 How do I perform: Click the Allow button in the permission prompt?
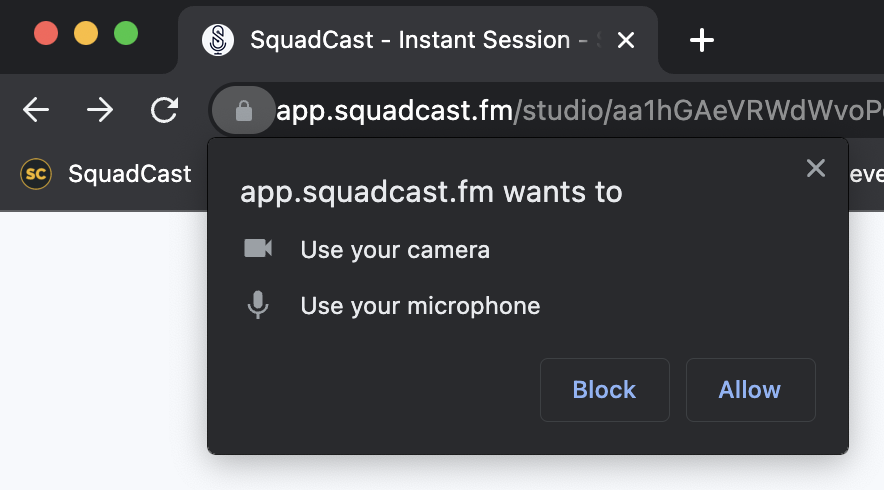point(750,390)
